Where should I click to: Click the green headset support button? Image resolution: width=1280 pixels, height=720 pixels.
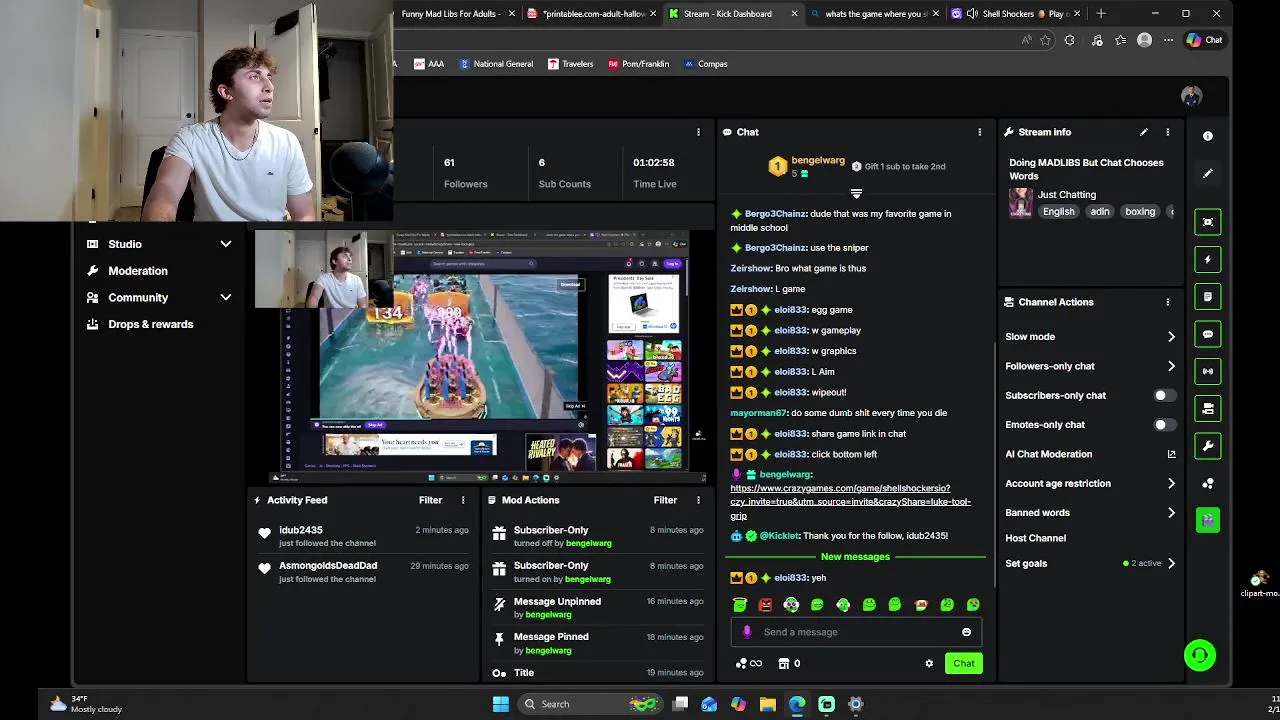pyautogui.click(x=1198, y=655)
